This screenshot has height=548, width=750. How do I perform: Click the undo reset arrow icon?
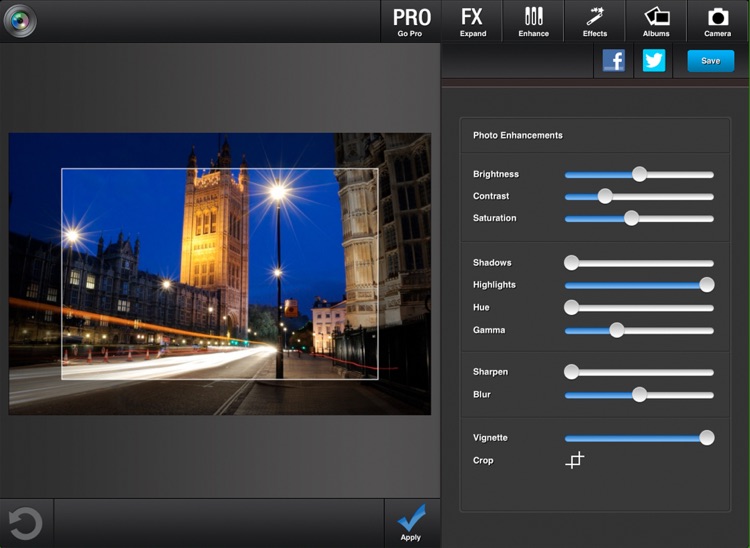[x=25, y=523]
